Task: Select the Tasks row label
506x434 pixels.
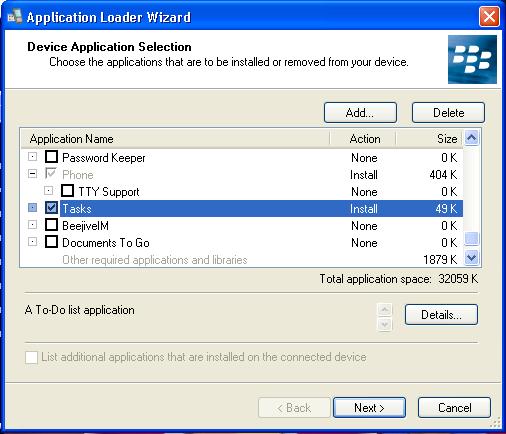Action: (x=77, y=209)
